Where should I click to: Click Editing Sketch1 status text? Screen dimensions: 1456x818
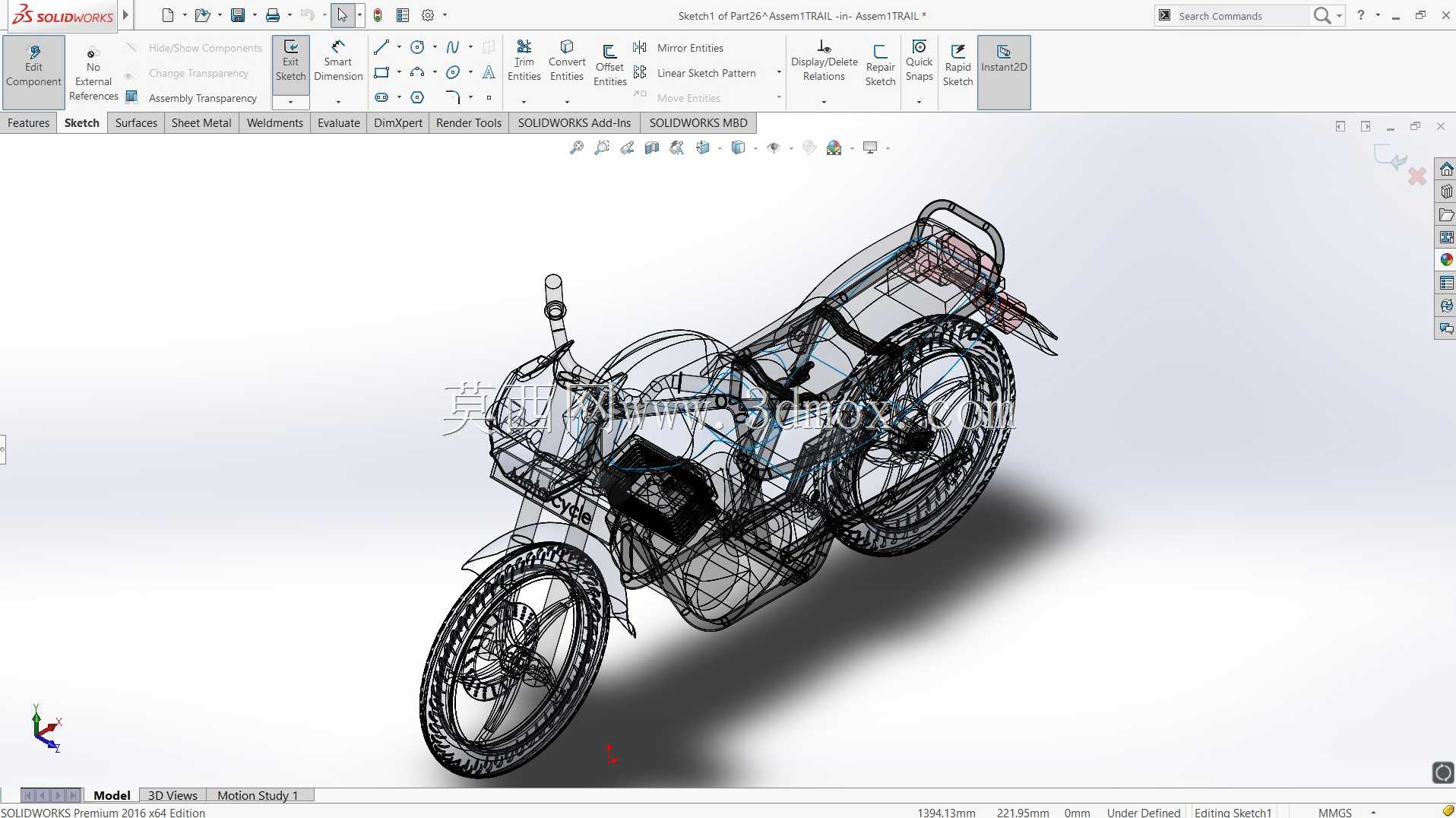(x=1233, y=812)
